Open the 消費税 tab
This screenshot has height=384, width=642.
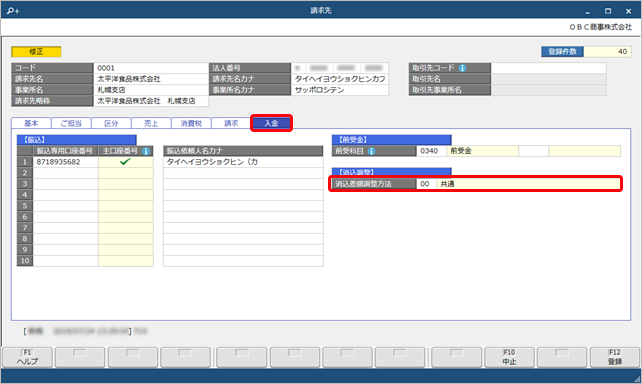[x=191, y=123]
